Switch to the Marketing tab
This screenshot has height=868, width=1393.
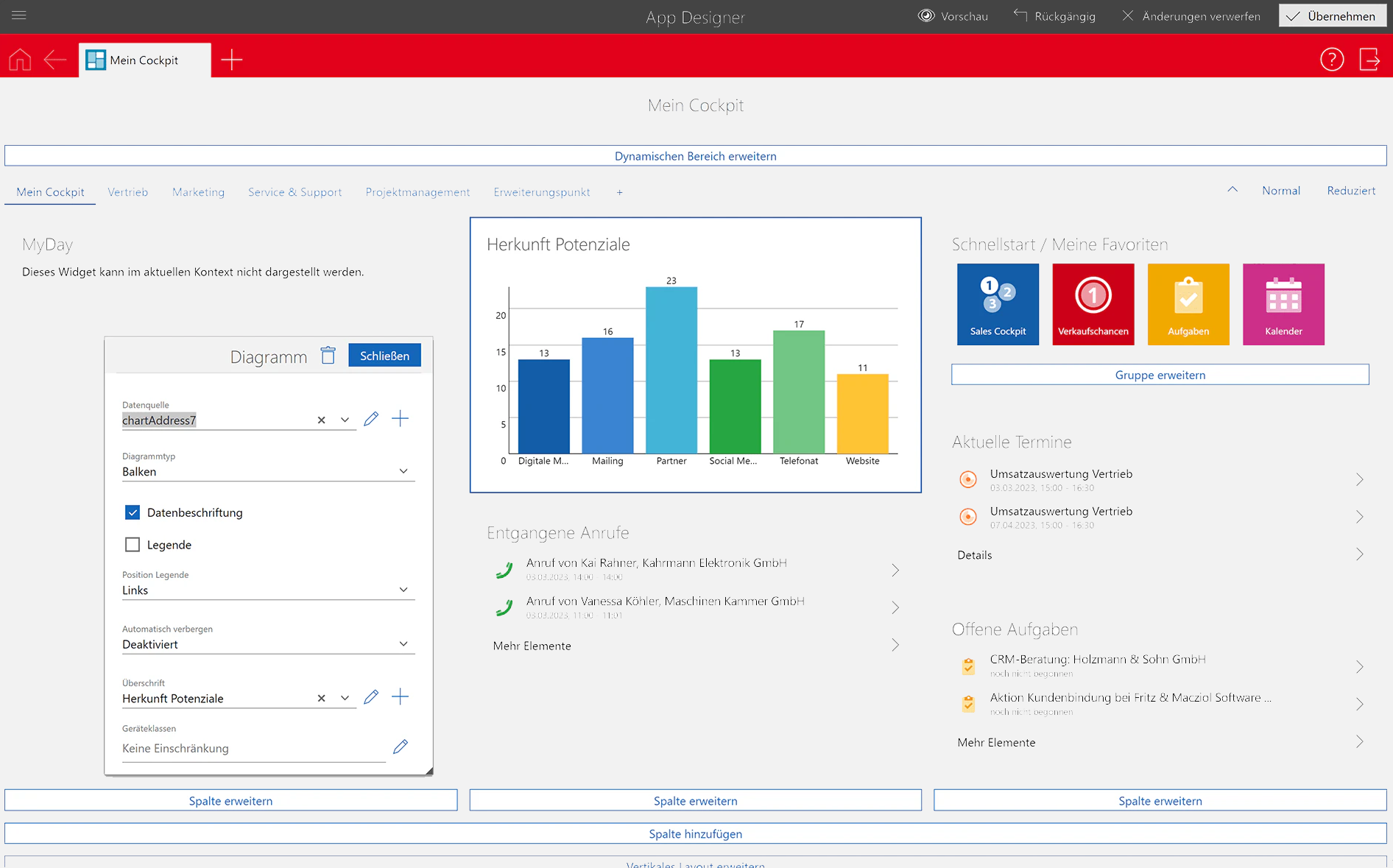pyautogui.click(x=199, y=192)
